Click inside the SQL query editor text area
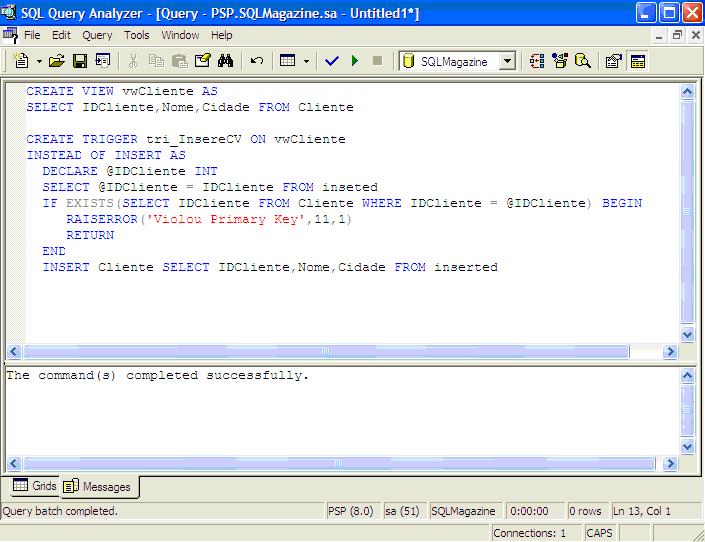 click(350, 300)
